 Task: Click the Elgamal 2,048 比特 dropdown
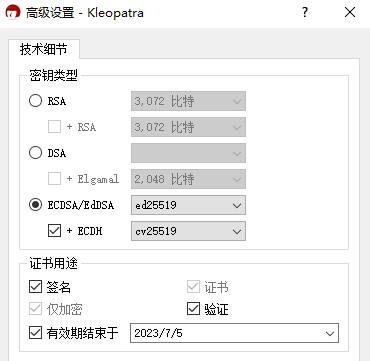pos(188,179)
